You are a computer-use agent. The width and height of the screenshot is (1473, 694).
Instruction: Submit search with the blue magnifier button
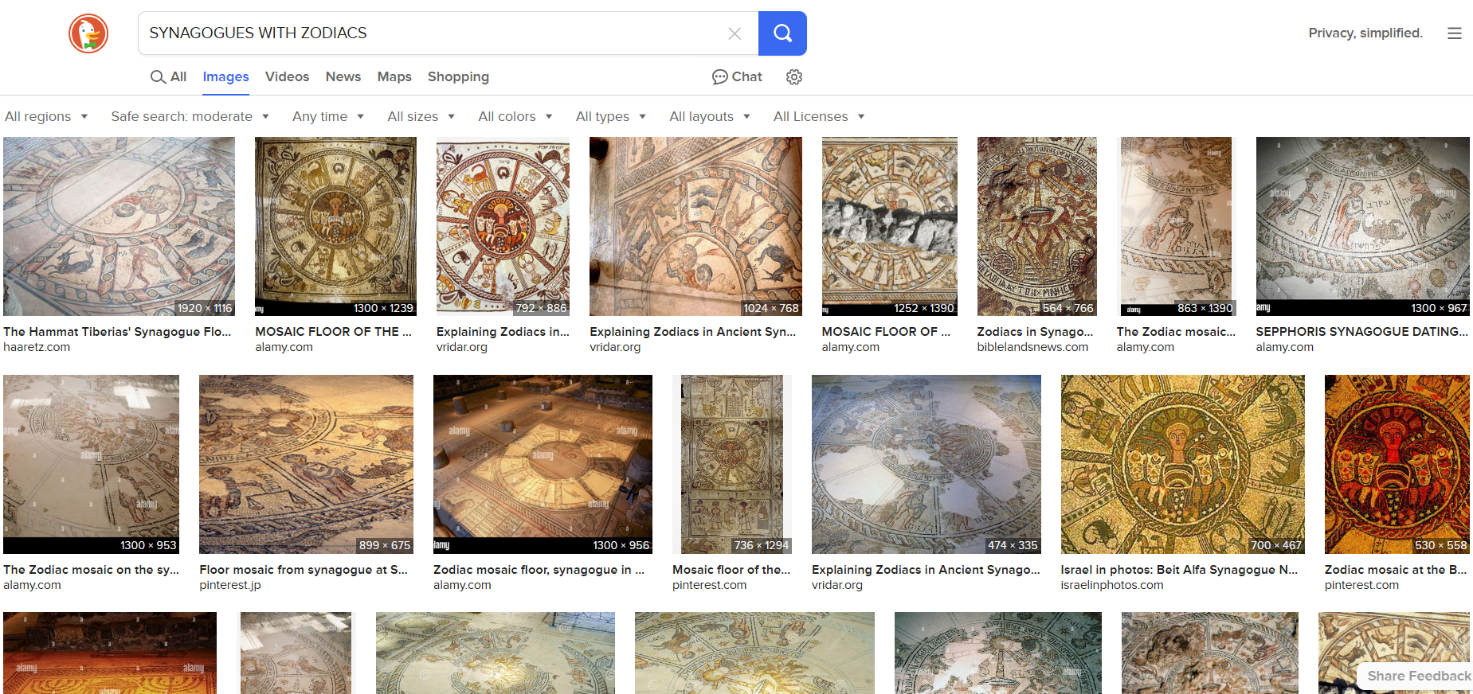[782, 34]
